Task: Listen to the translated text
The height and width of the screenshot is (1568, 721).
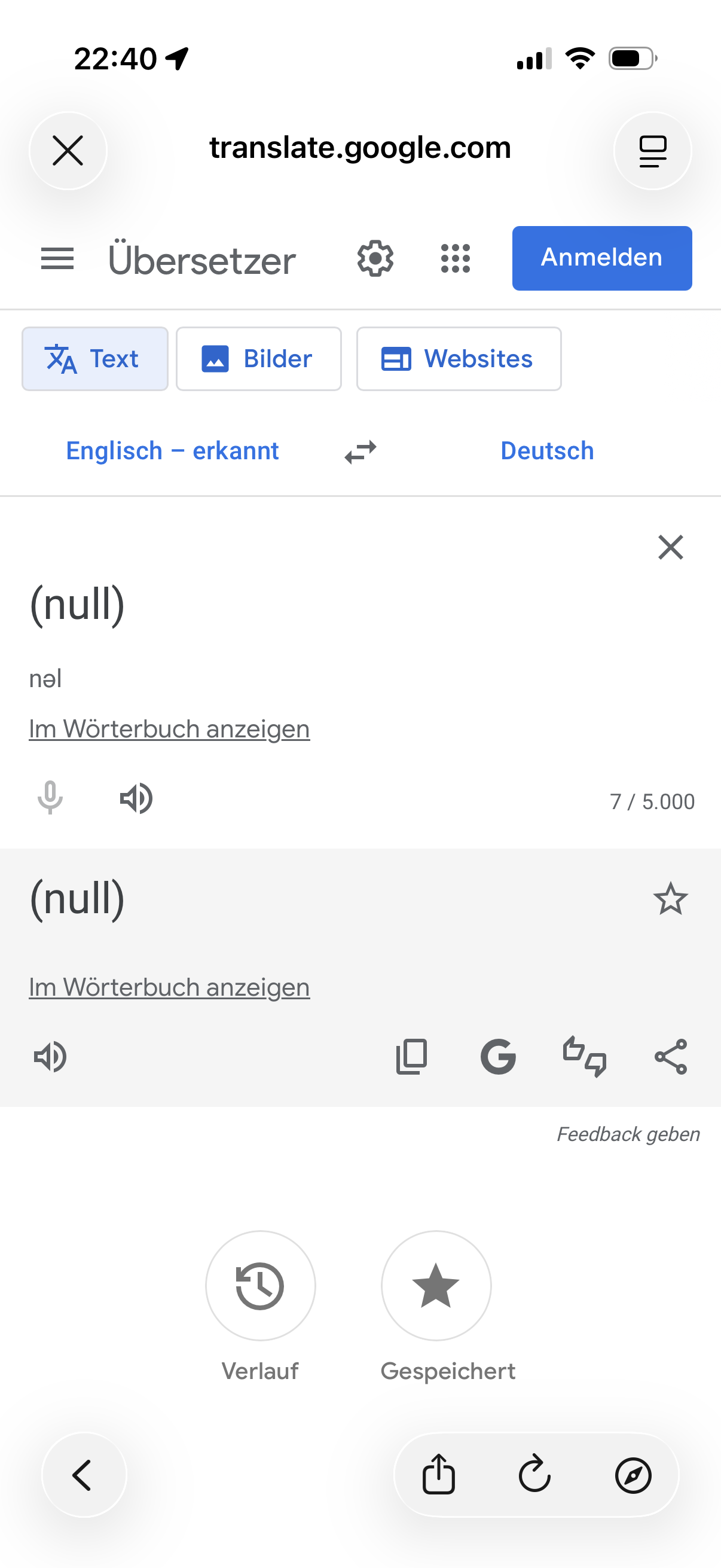Action: point(50,1056)
